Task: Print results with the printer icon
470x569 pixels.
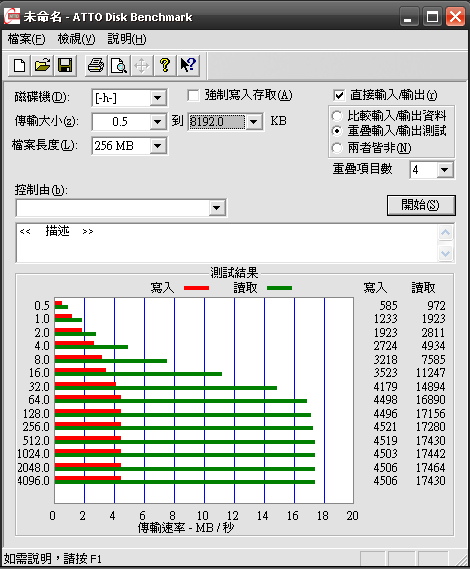Action: [96, 66]
